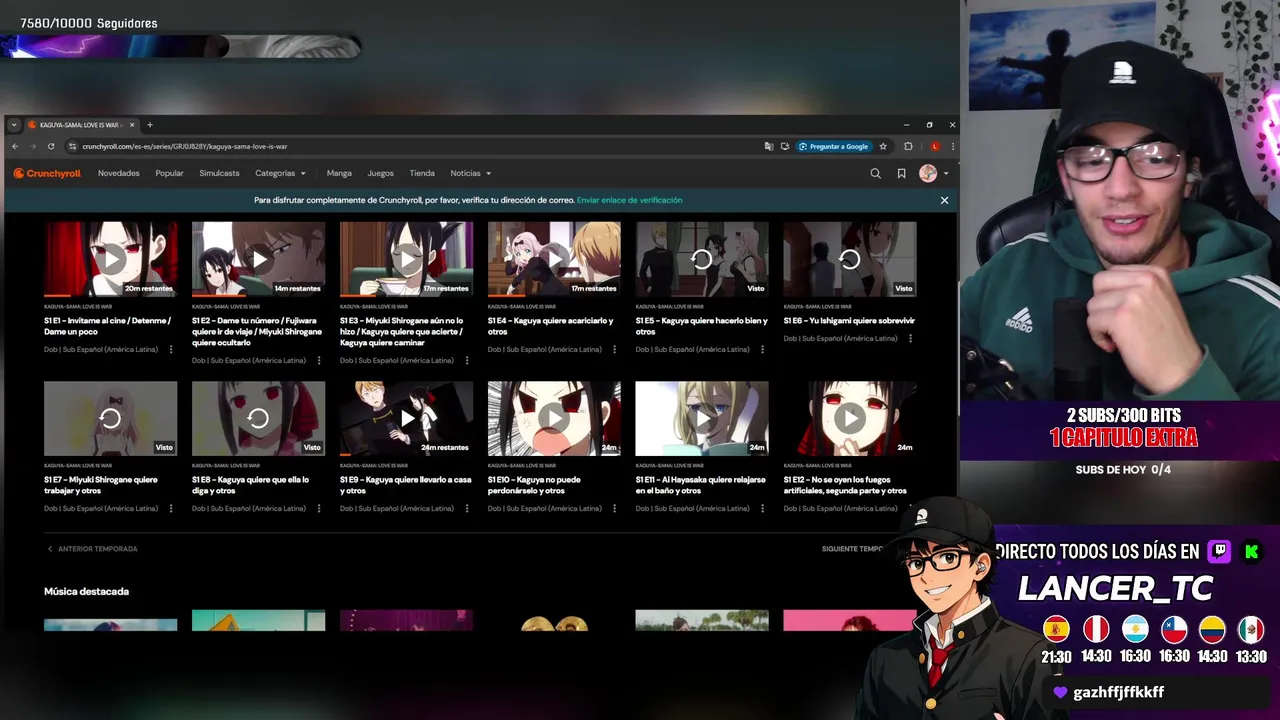
Task: Open Juegos in the nav bar
Action: pyautogui.click(x=380, y=173)
